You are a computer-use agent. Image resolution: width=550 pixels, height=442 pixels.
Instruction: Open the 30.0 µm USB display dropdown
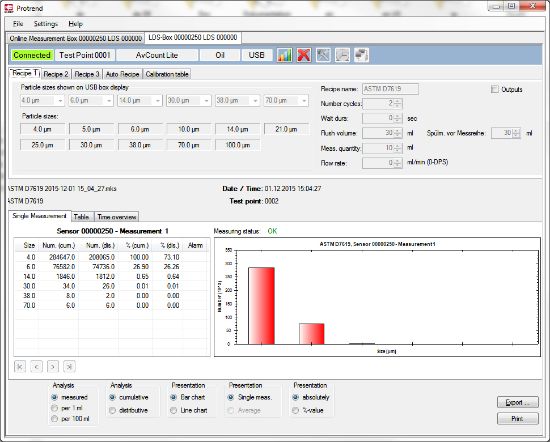206,101
